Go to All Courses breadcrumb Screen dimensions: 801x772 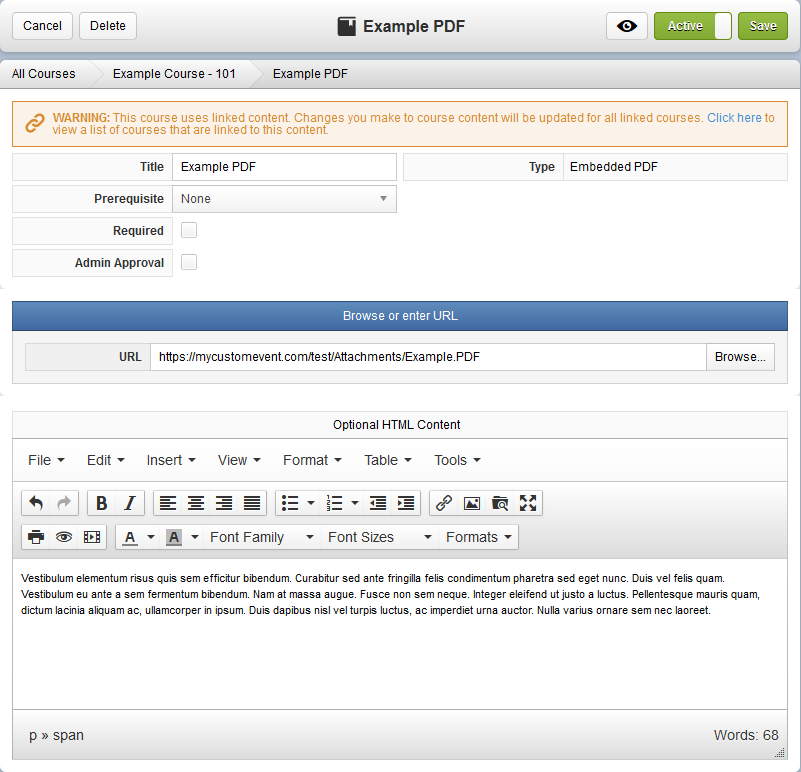(x=43, y=74)
